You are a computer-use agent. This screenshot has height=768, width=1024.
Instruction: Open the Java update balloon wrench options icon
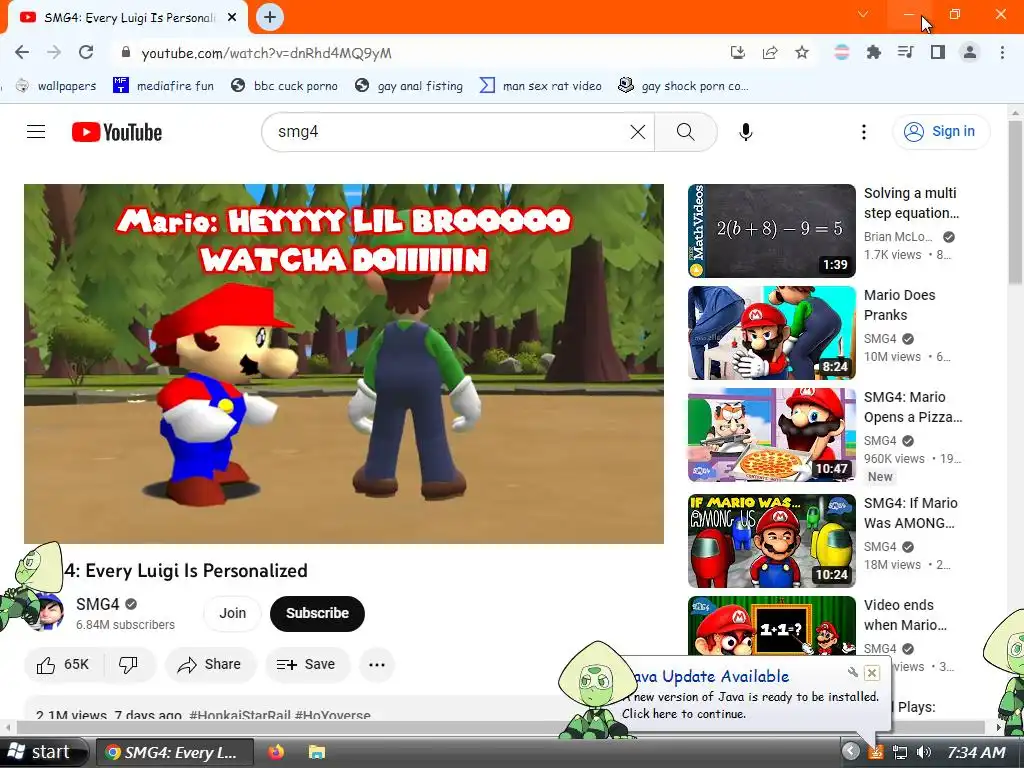(853, 672)
